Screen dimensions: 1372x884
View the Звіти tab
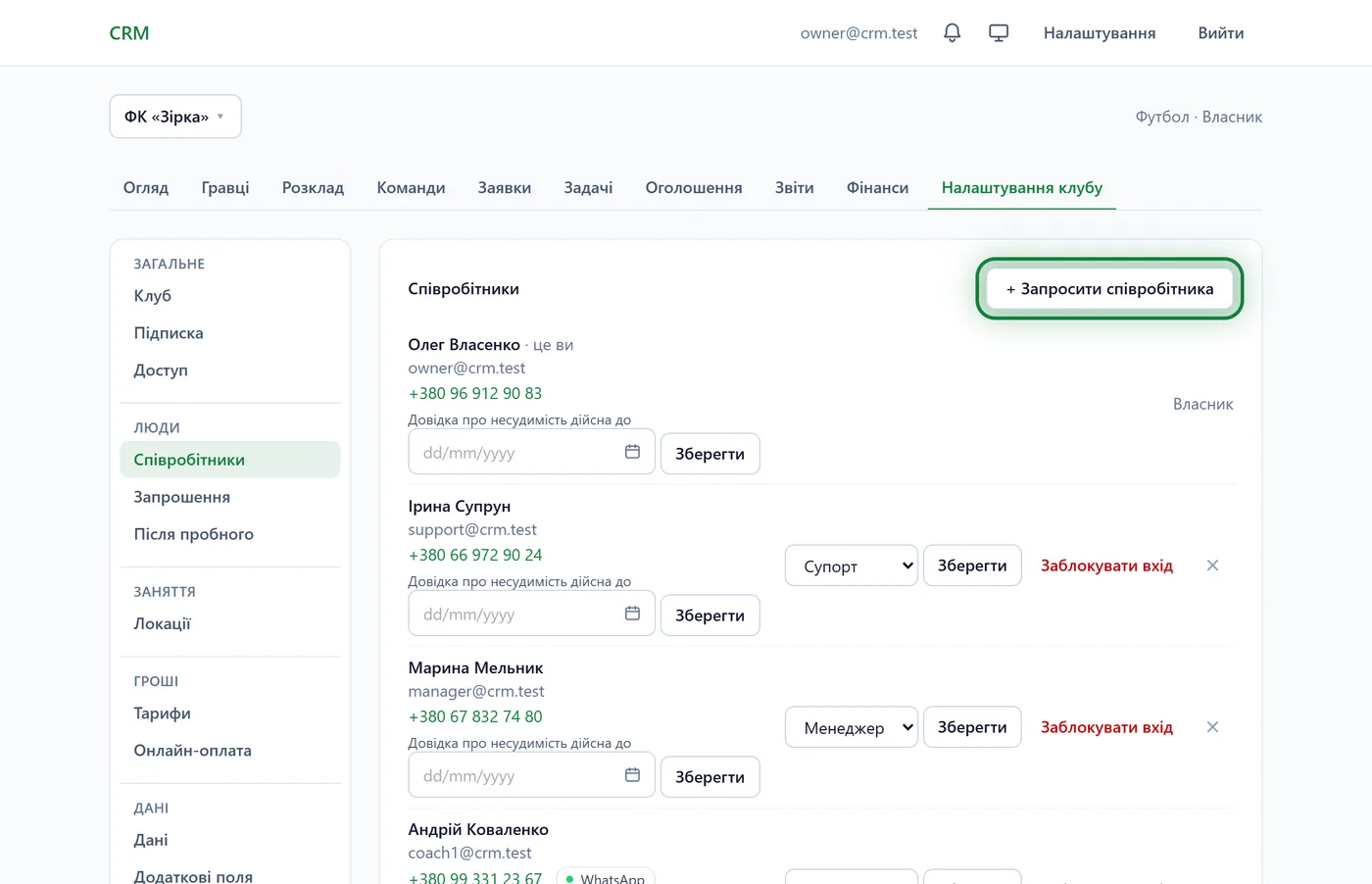795,188
